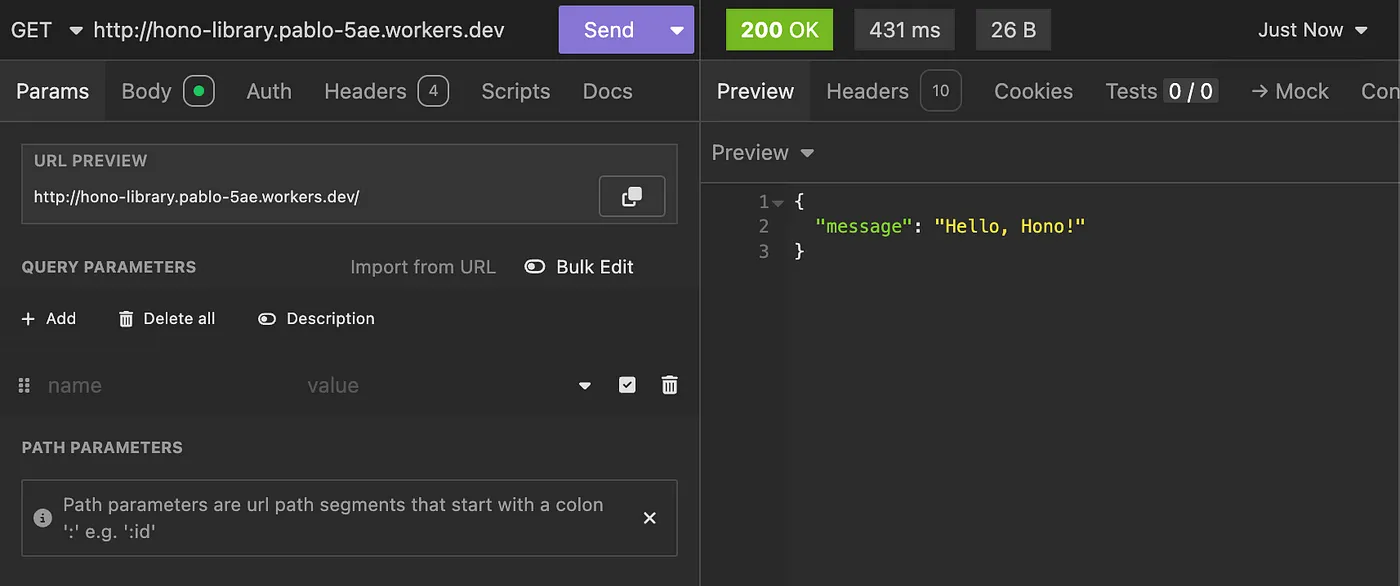Click the 431 ms response time
This screenshot has height=586, width=1400.
pyautogui.click(x=905, y=30)
